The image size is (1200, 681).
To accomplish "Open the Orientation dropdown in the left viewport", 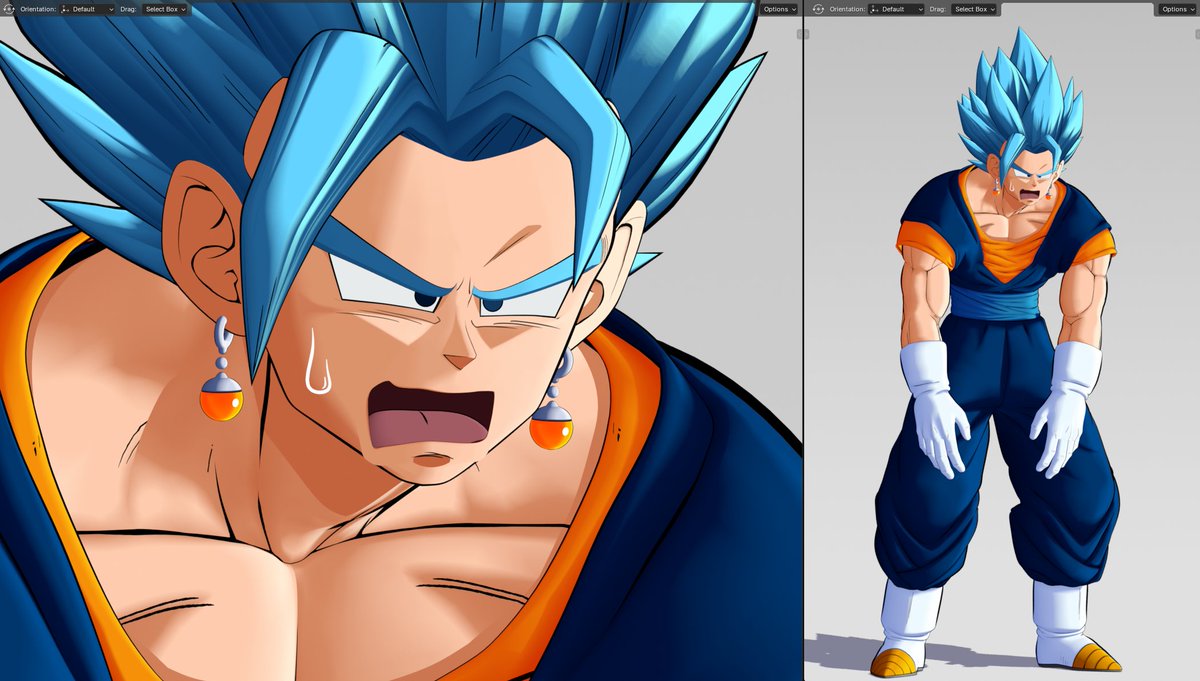I will click(x=87, y=9).
